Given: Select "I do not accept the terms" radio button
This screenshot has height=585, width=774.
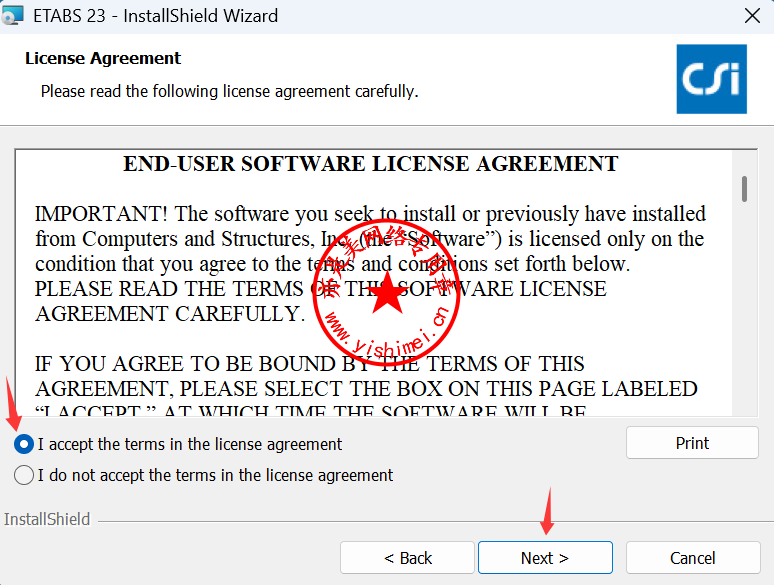Looking at the screenshot, I should 24,475.
